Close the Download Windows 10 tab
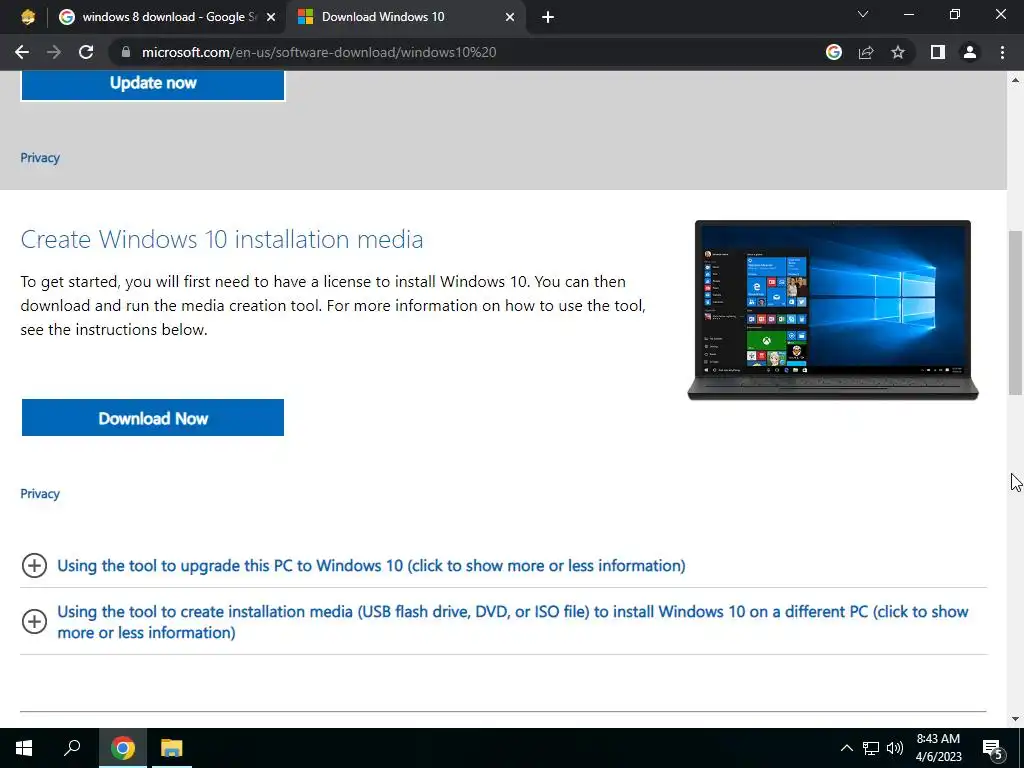This screenshot has width=1024, height=768. 510,17
